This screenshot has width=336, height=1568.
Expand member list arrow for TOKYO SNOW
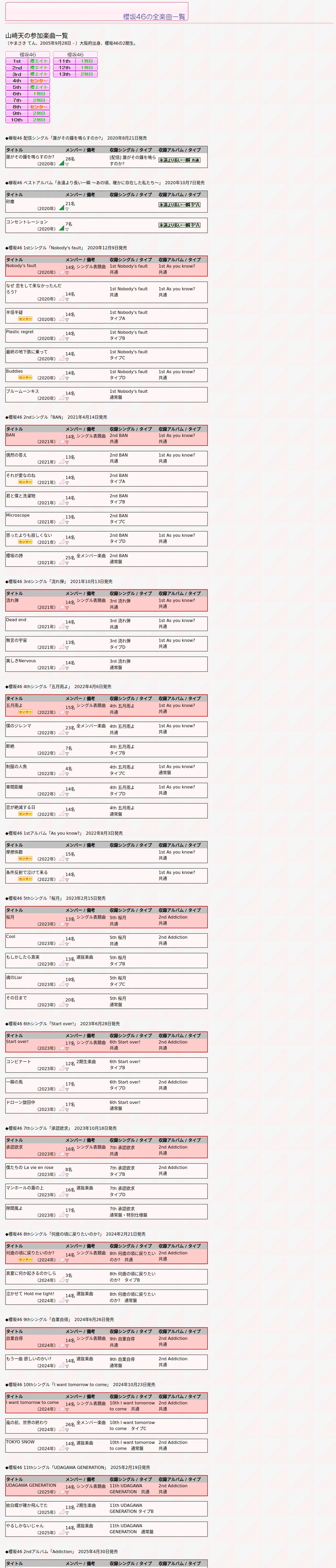[x=67, y=1449]
